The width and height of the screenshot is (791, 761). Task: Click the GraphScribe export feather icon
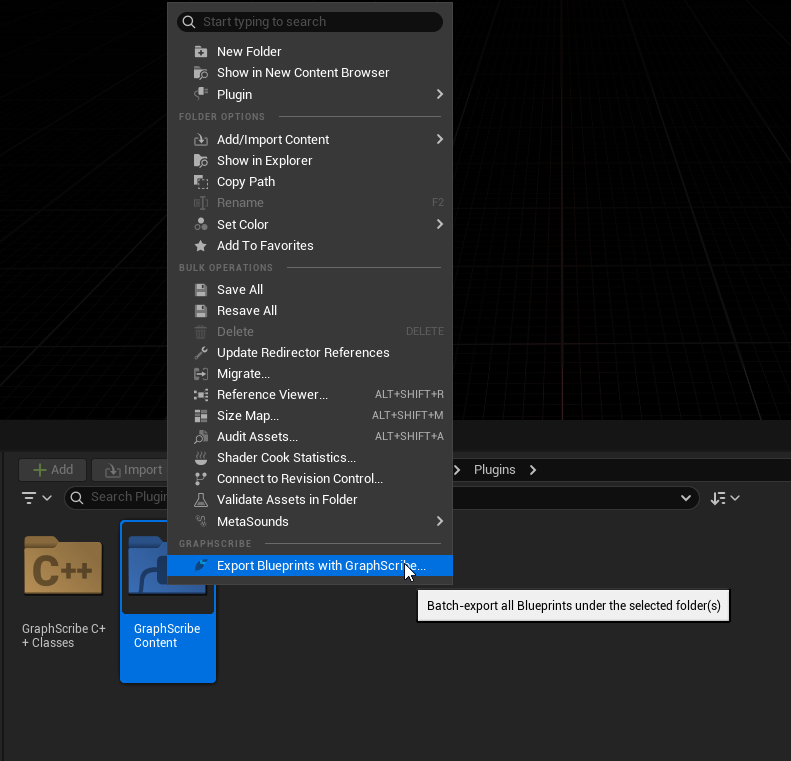point(201,565)
